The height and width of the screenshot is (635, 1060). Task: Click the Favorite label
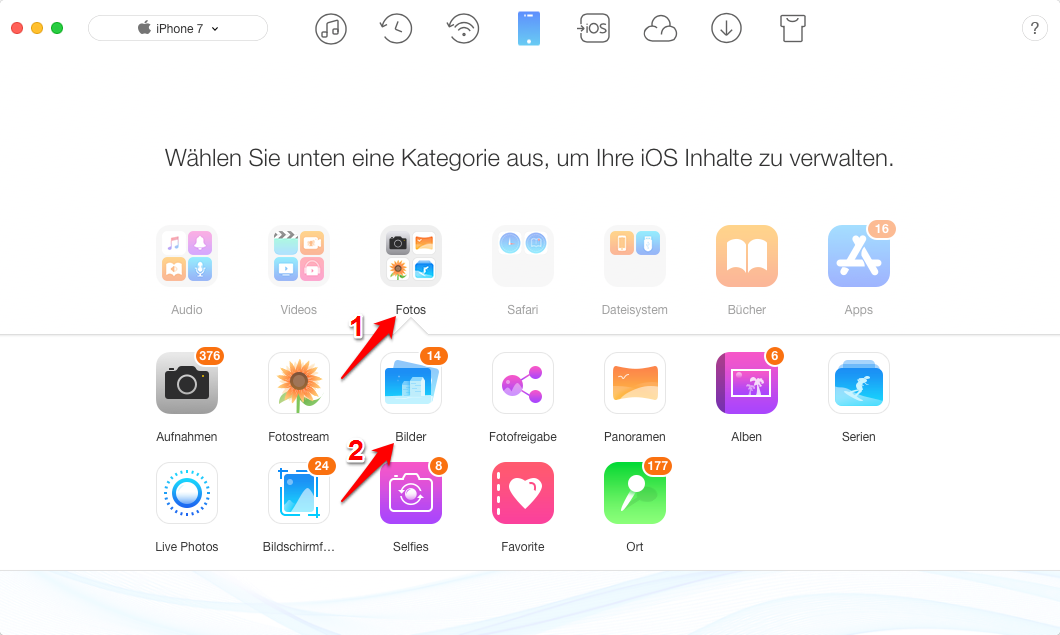523,546
